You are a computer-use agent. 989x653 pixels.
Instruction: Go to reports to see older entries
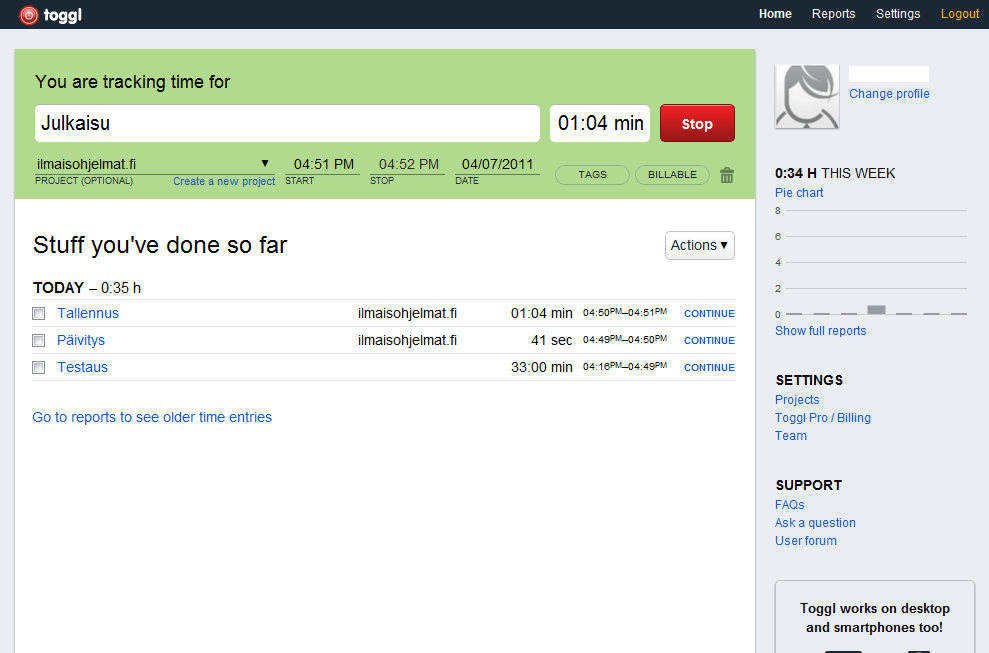pos(152,418)
